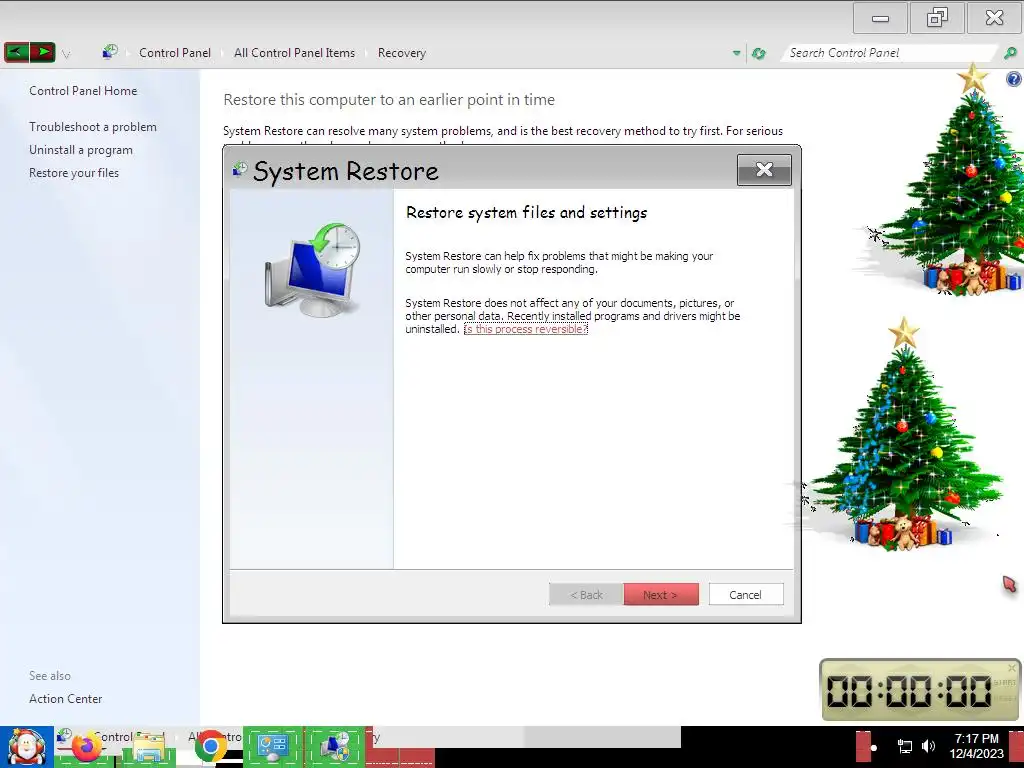
Task: Click the Santa Start button
Action: [26, 747]
